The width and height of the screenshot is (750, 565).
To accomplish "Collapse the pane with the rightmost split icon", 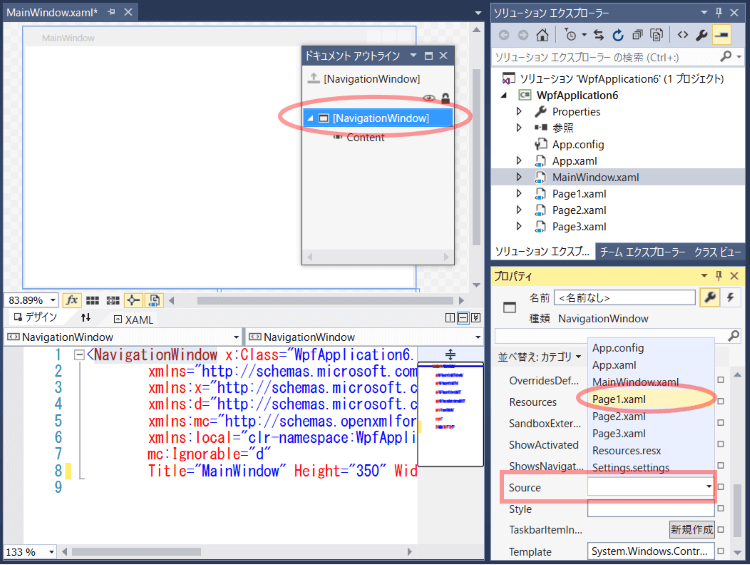I will pos(476,318).
